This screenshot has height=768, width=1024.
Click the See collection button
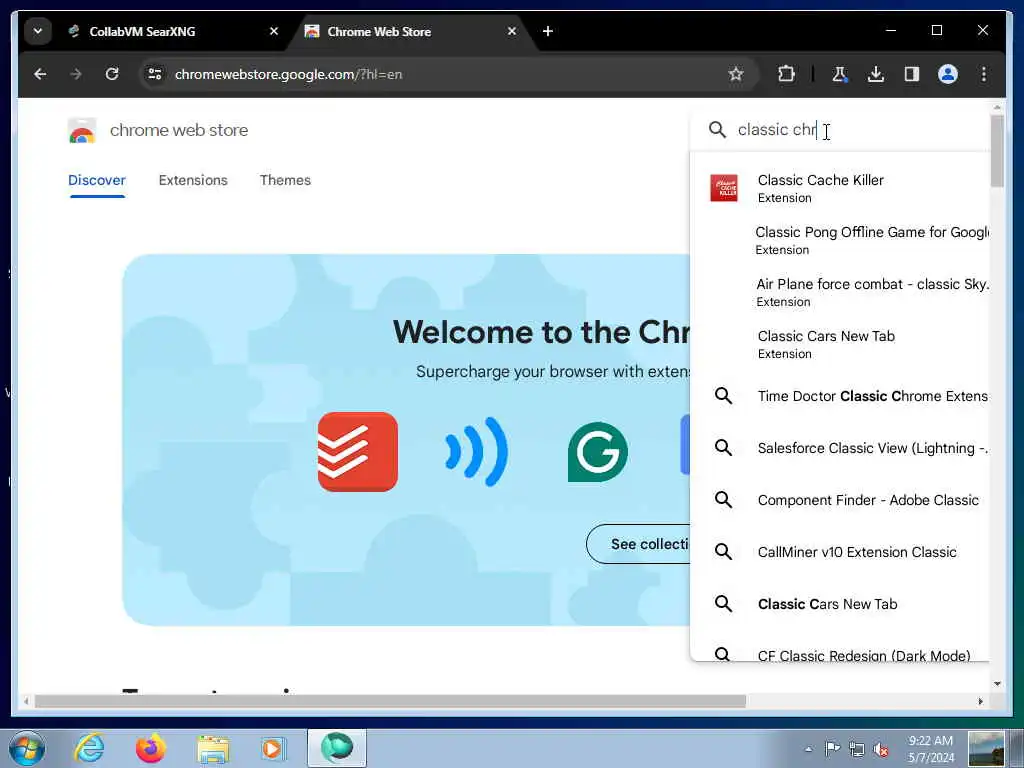click(639, 544)
